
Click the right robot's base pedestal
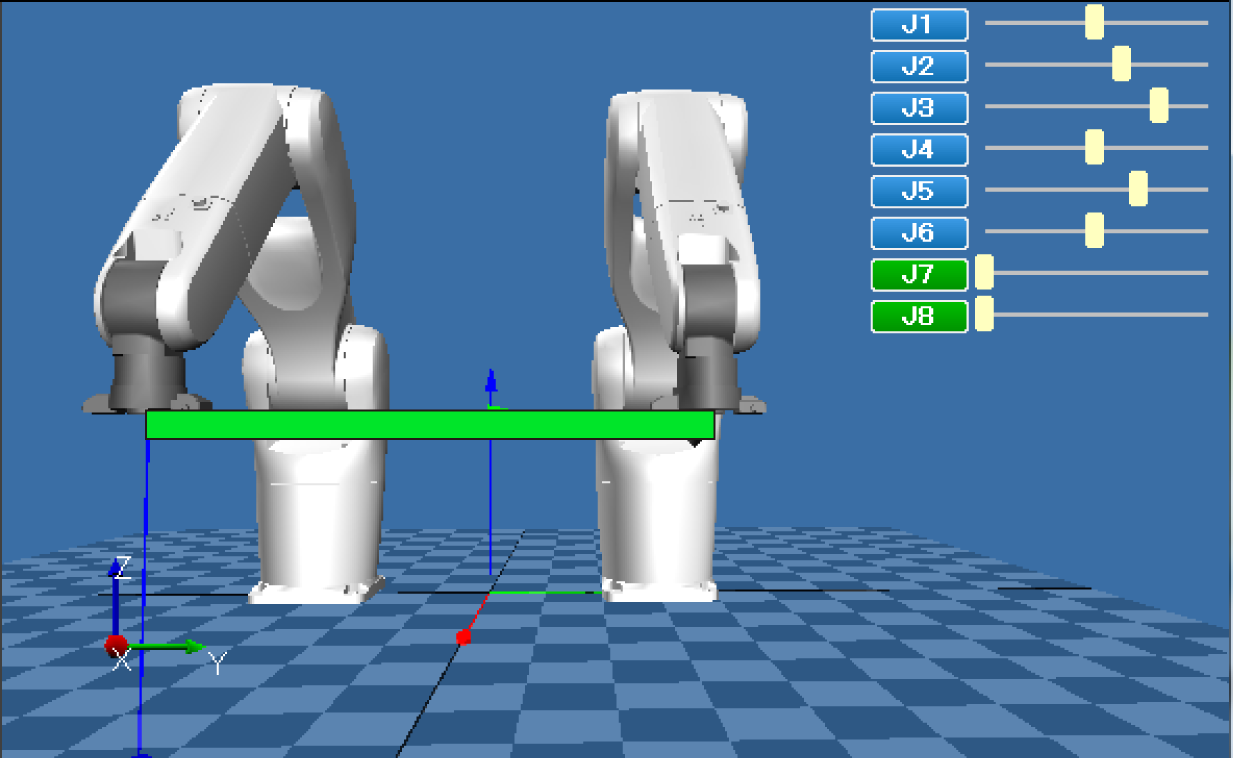(657, 530)
